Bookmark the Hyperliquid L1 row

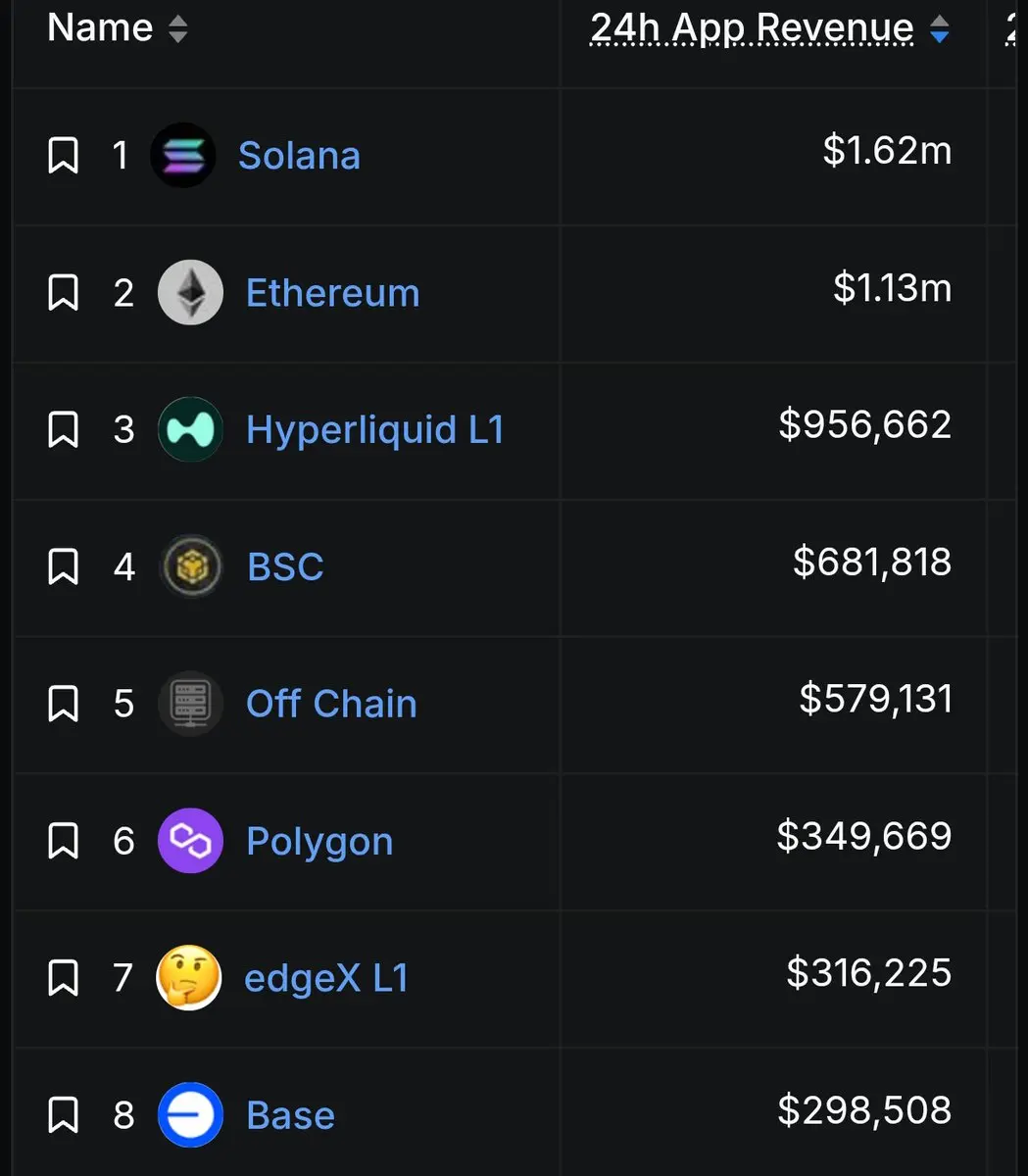[x=64, y=429]
